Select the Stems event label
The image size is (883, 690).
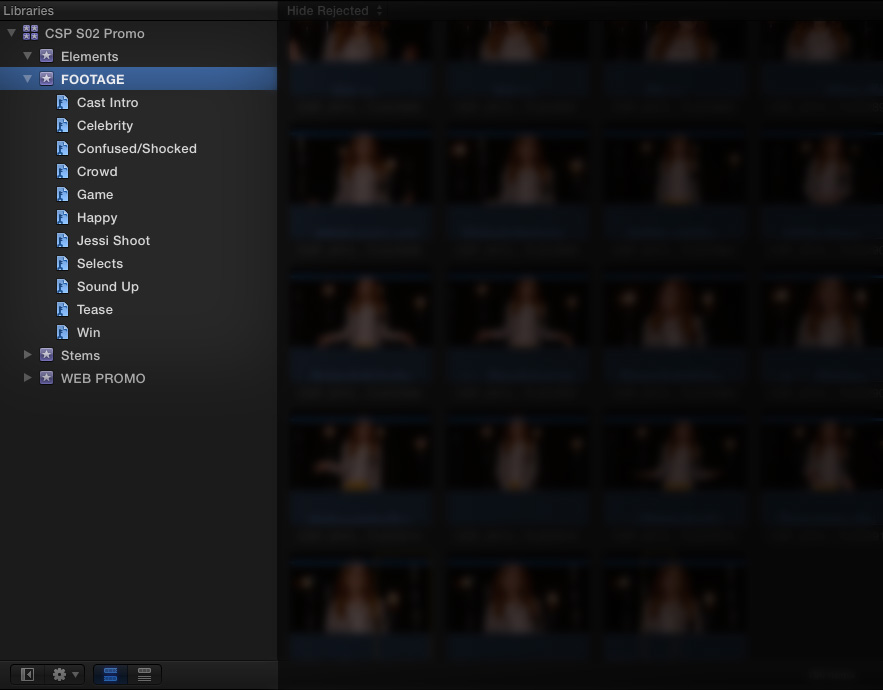click(80, 355)
